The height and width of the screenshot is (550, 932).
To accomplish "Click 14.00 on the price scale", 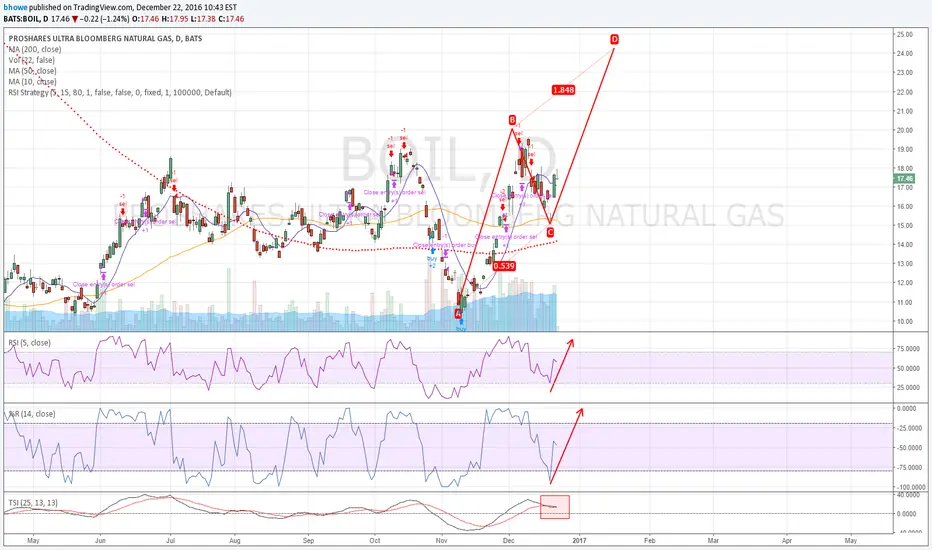I will click(905, 244).
